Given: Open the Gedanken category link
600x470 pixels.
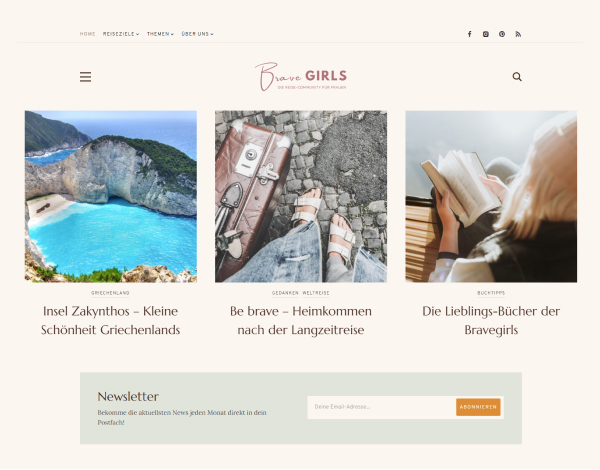Looking at the screenshot, I should [285, 293].
